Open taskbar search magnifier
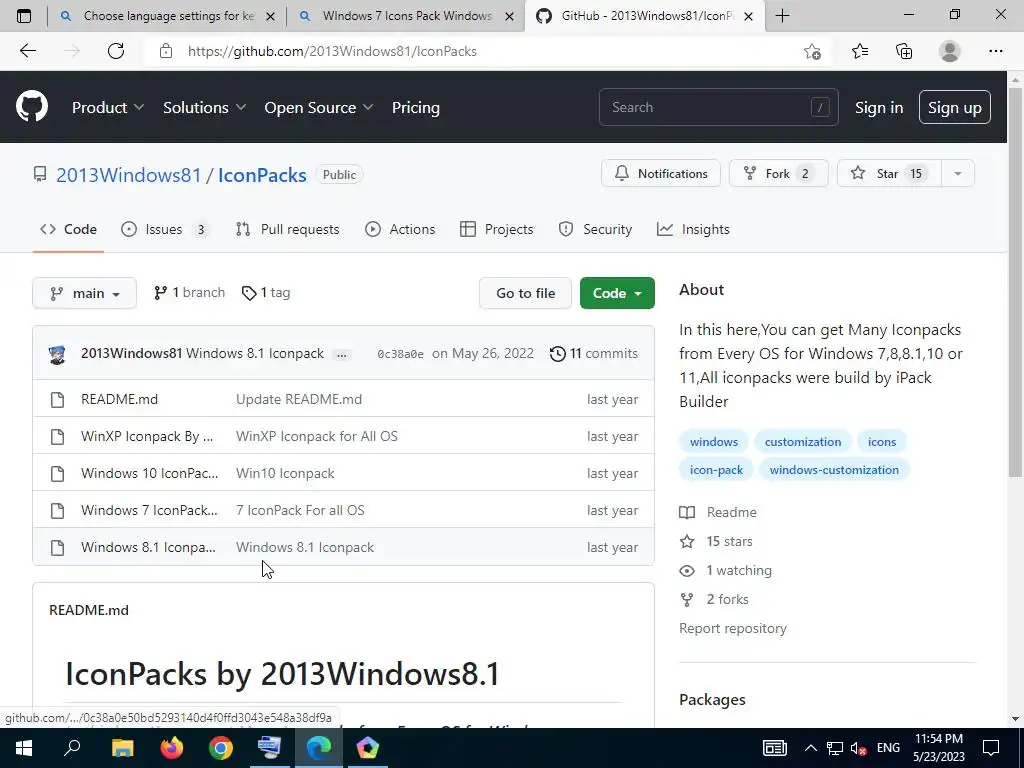The height and width of the screenshot is (768, 1024). point(72,747)
